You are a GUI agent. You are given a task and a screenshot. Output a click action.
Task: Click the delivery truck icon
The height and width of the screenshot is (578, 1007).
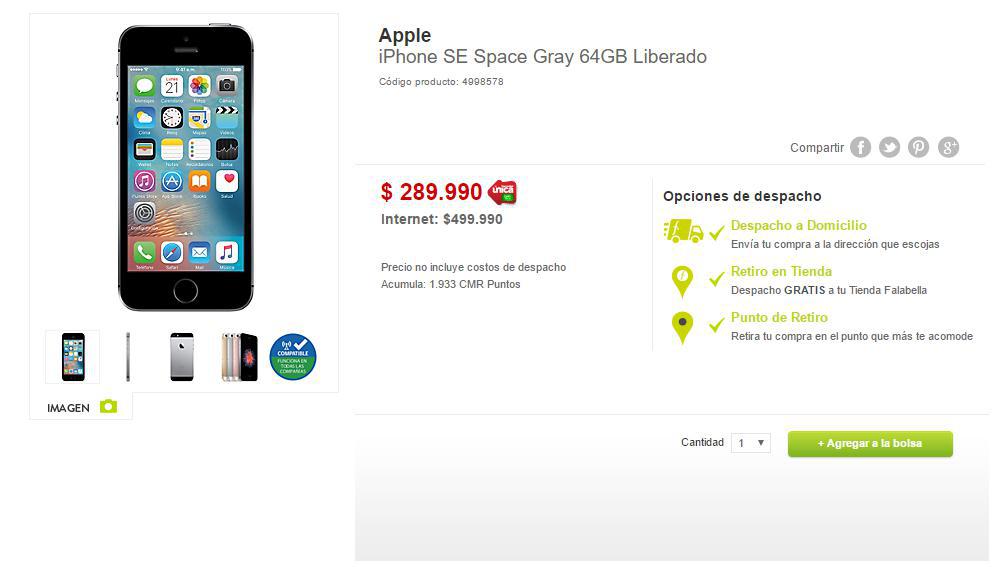click(x=683, y=231)
